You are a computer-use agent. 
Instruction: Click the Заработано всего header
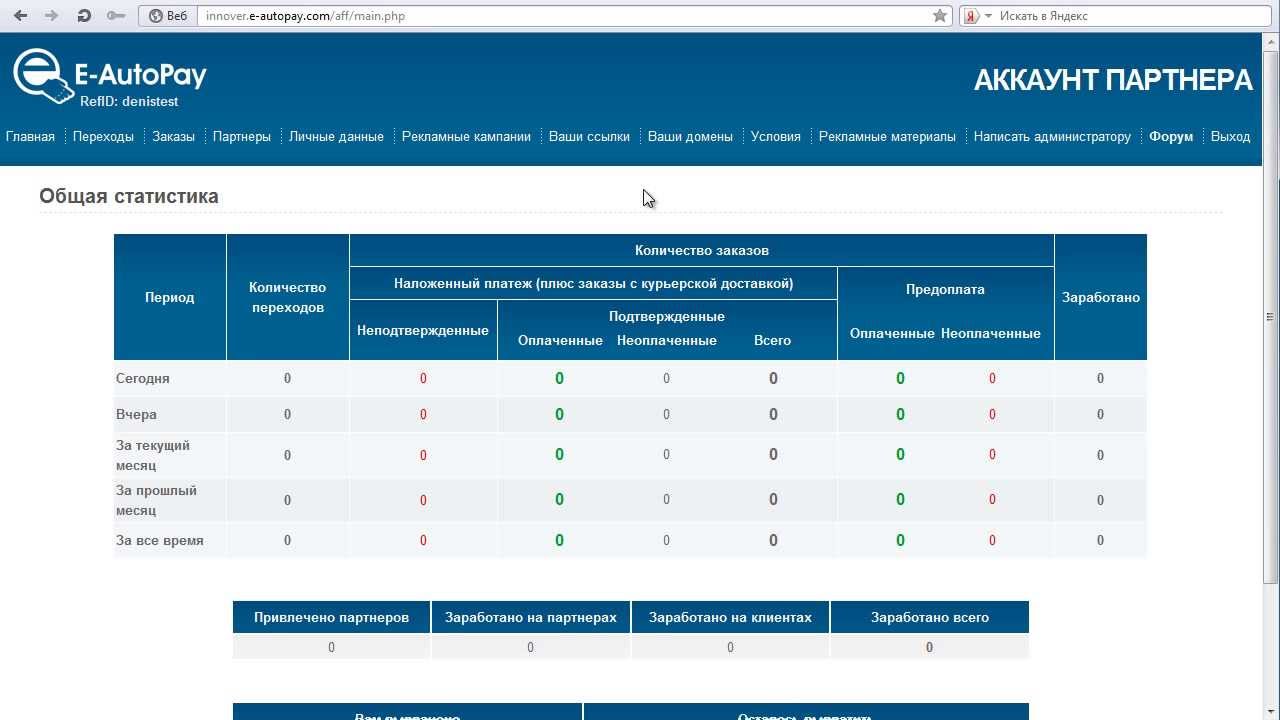(x=930, y=617)
